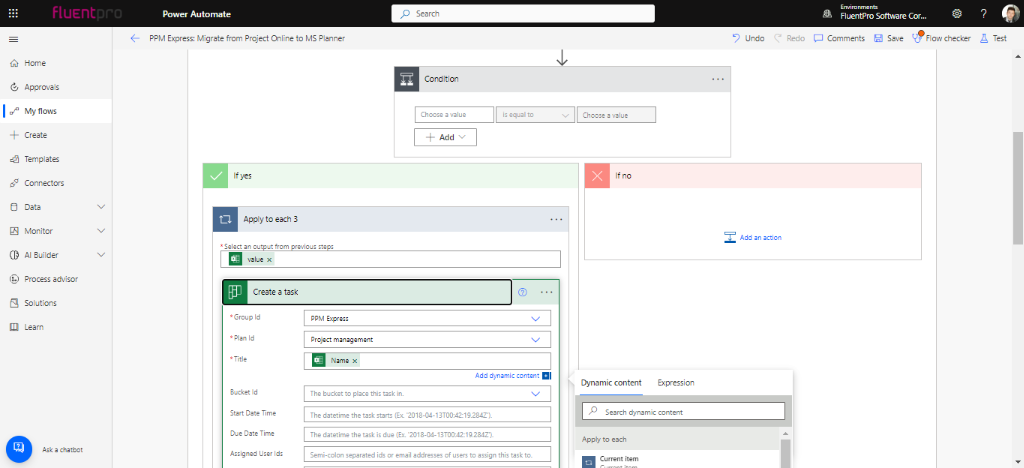Expand the Monitor section chevron
This screenshot has width=1024, height=468.
[x=101, y=231]
